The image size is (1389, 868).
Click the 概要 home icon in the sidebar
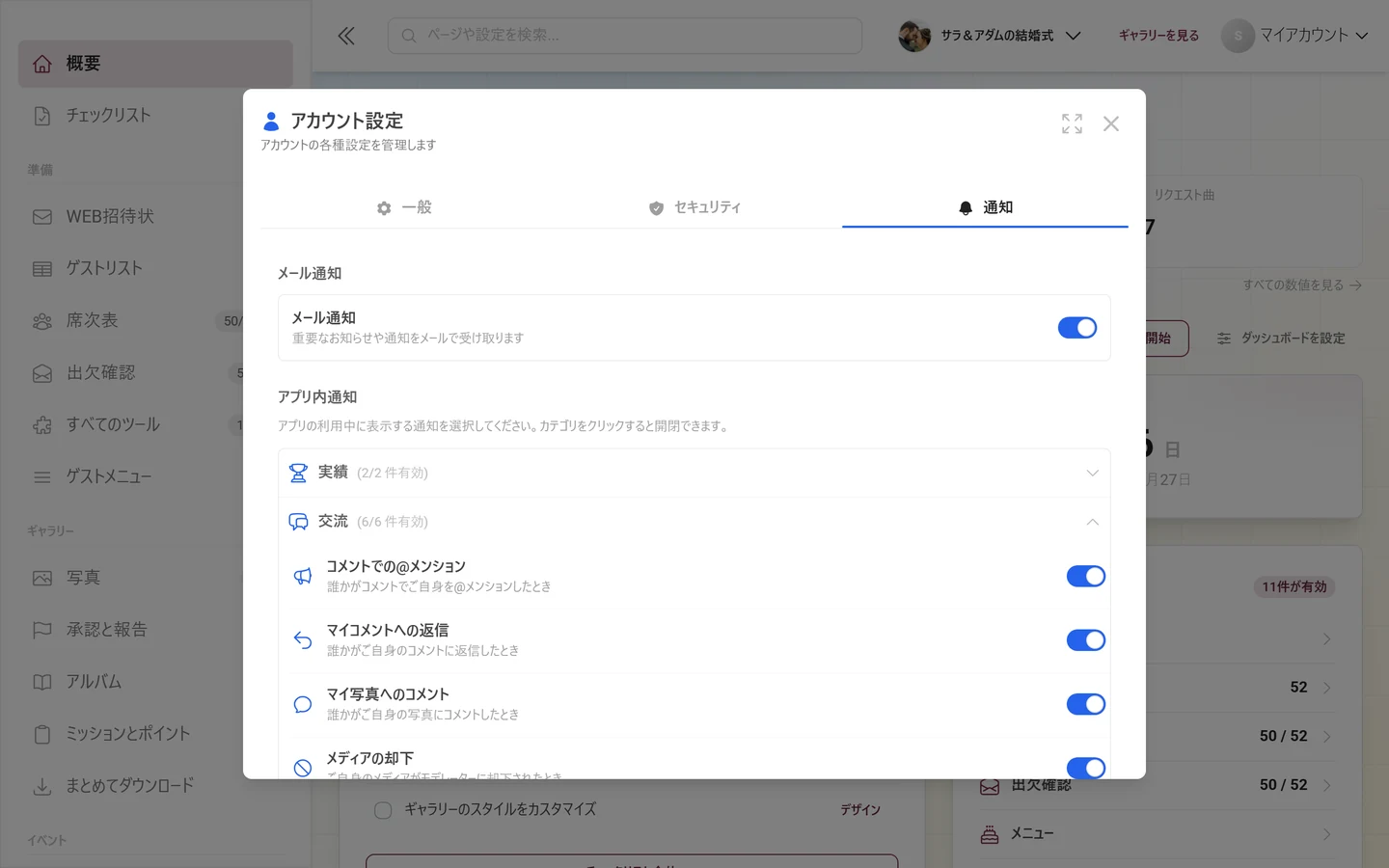coord(42,64)
